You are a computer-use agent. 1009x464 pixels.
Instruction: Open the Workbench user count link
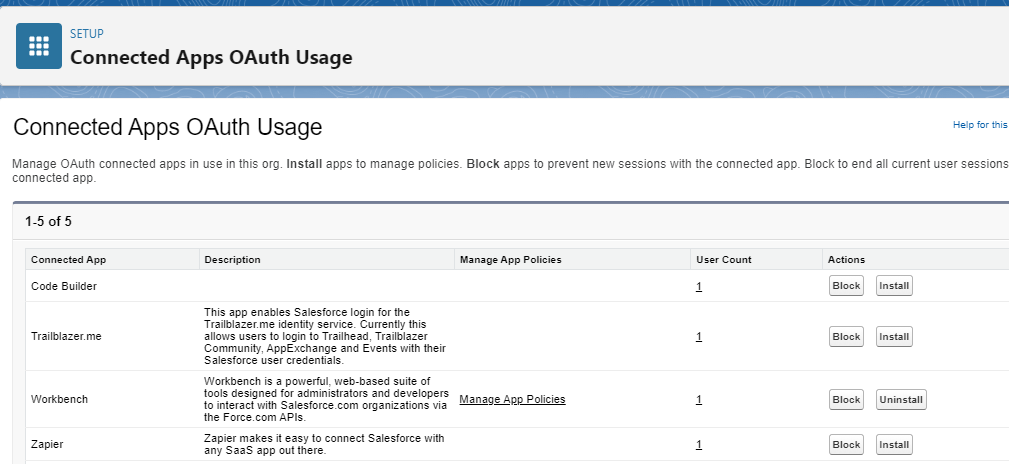[x=699, y=400]
